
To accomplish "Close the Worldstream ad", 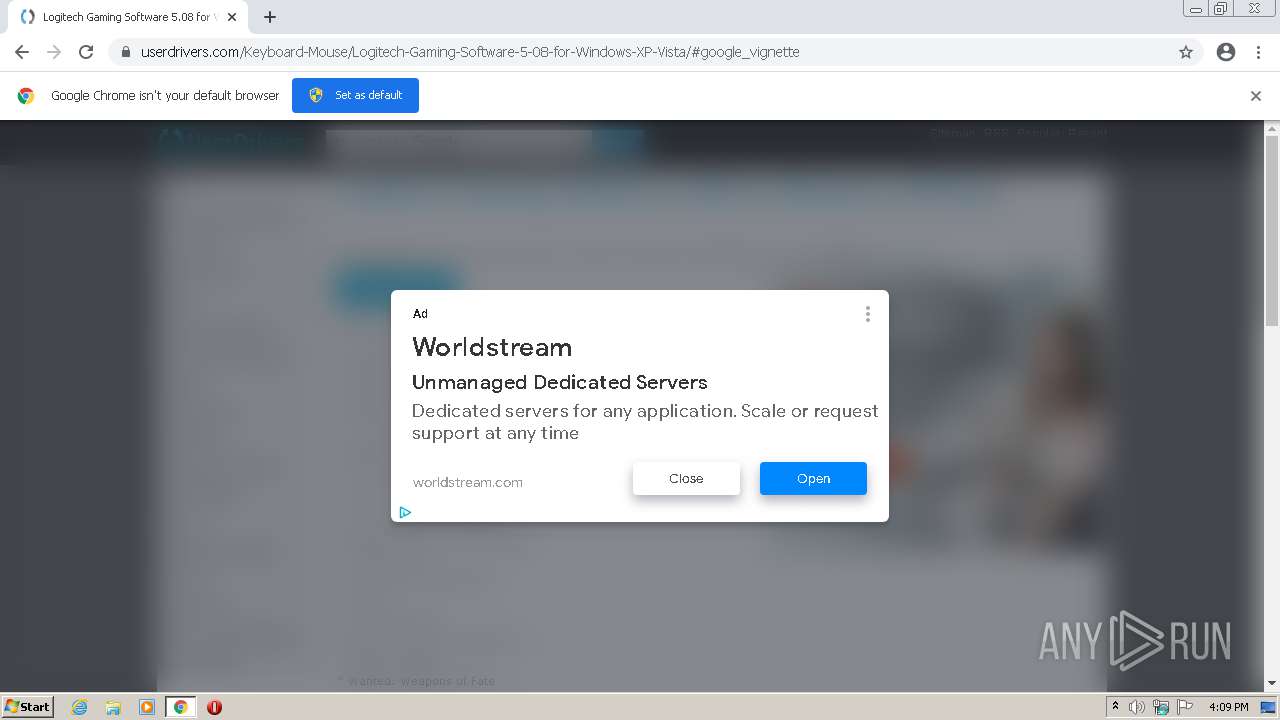I will [x=686, y=478].
